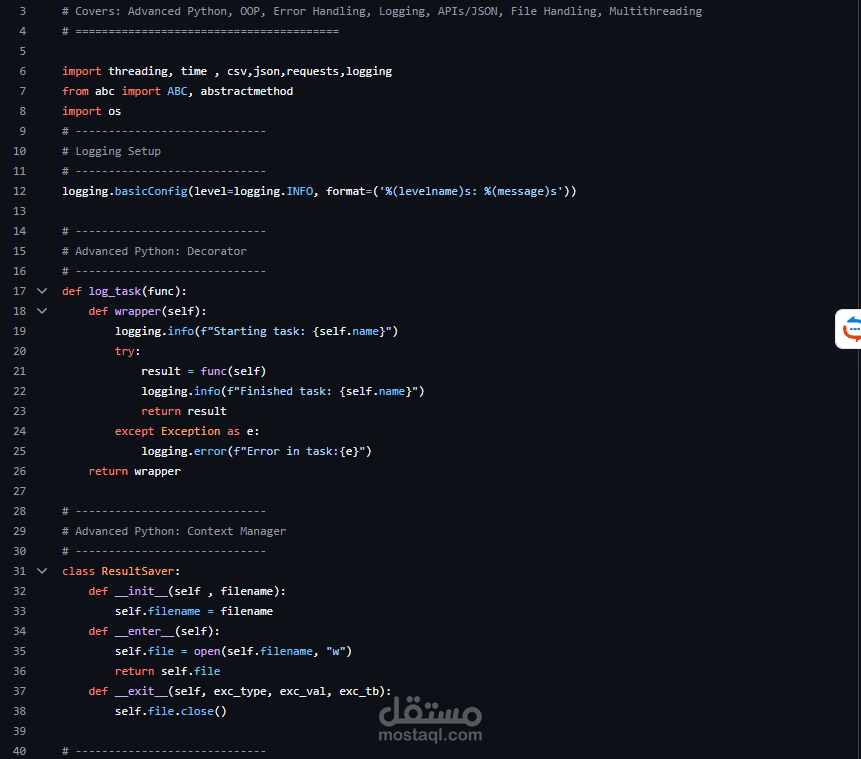The width and height of the screenshot is (861, 759).
Task: Click 'except Exception as e:' line
Action: [x=187, y=431]
